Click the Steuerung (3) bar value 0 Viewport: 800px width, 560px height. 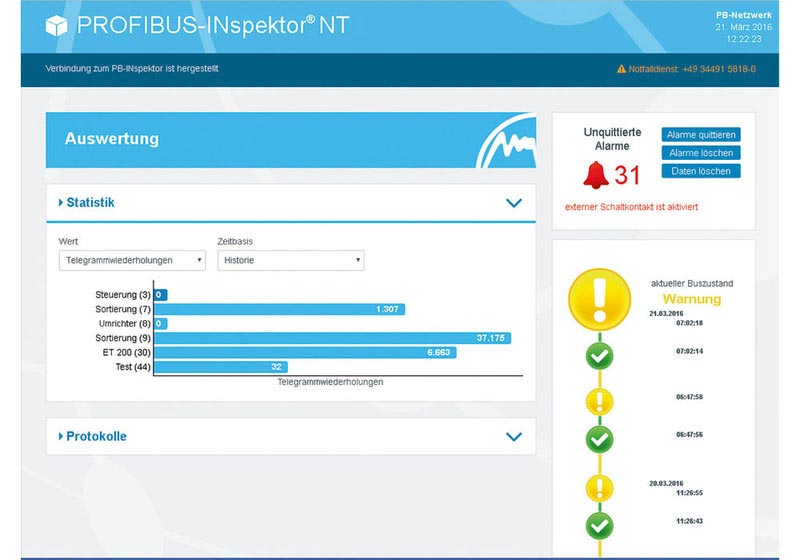pos(160,295)
